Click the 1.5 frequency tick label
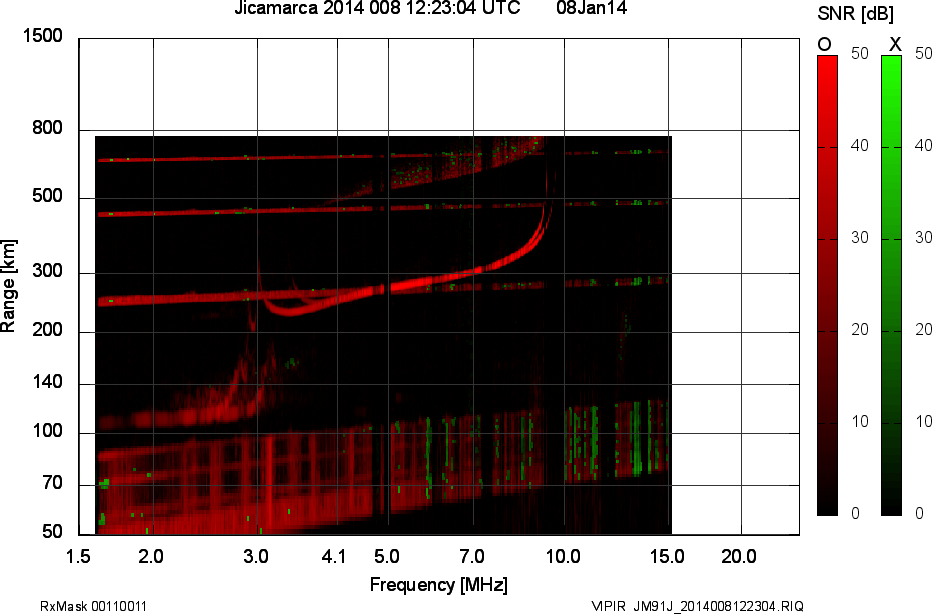The height and width of the screenshot is (614, 932). pos(78,555)
